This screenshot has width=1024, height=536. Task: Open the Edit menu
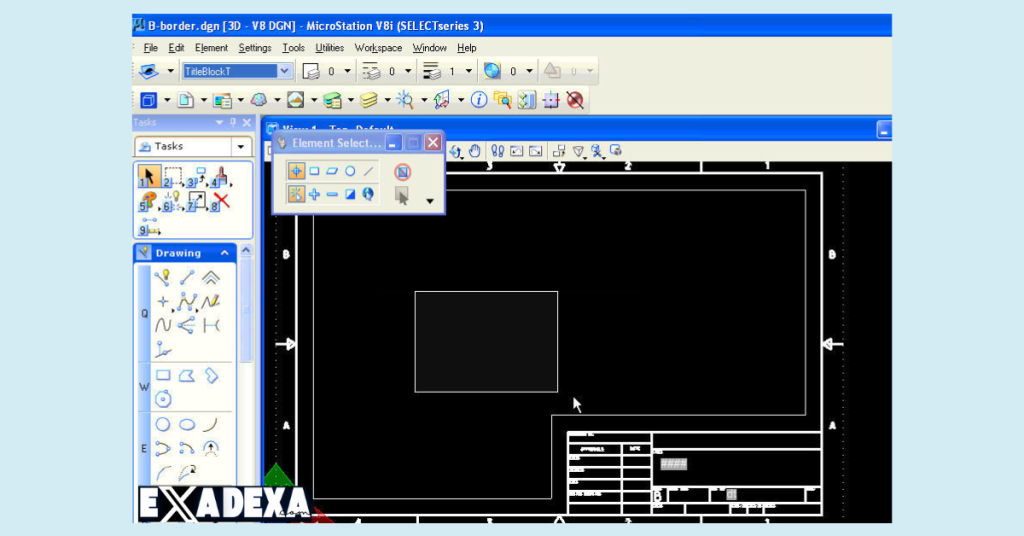(176, 48)
